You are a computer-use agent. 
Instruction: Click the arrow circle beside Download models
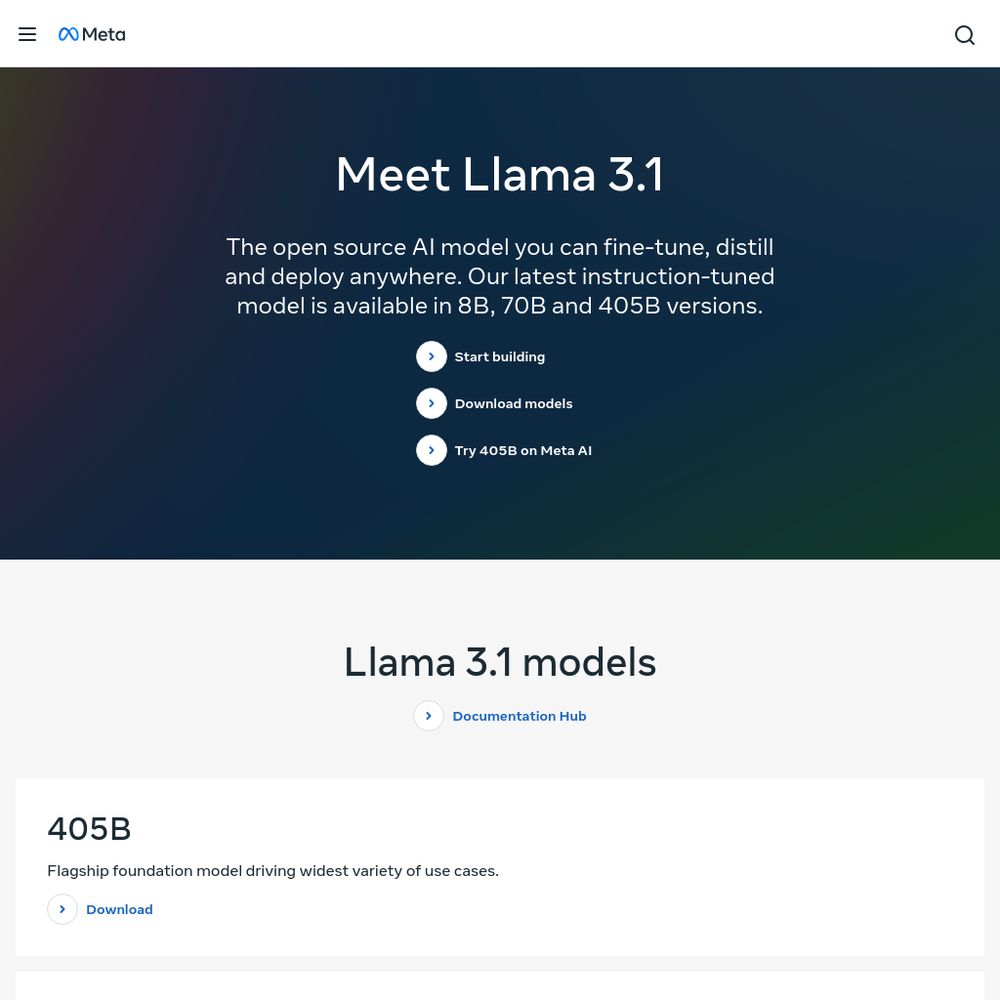click(432, 404)
